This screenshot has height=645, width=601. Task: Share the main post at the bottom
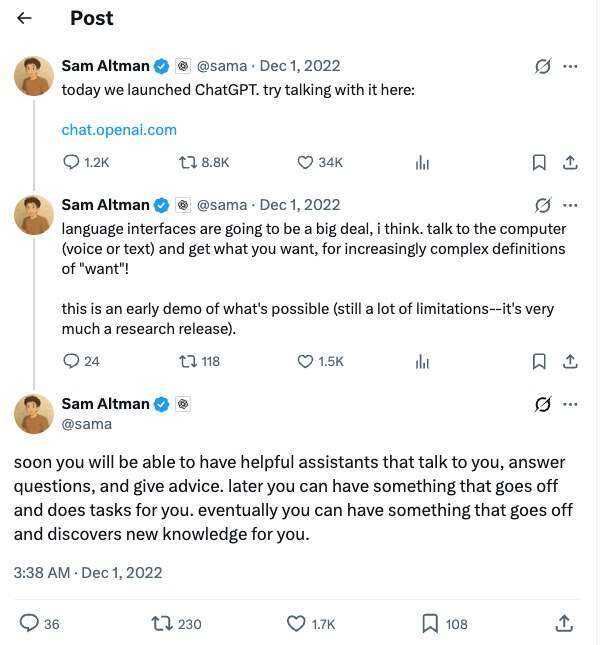564,623
